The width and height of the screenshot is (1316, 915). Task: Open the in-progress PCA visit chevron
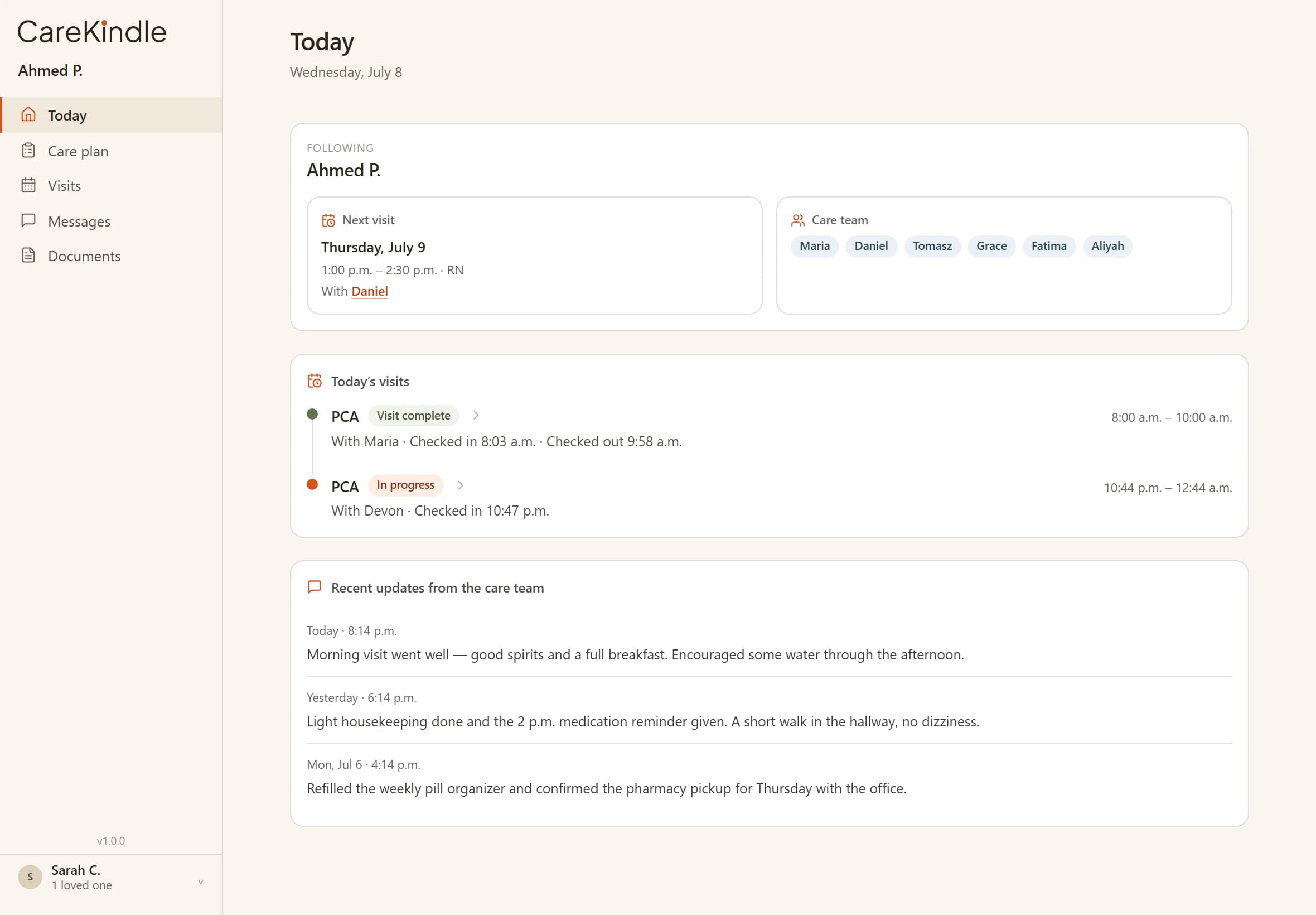(x=460, y=485)
